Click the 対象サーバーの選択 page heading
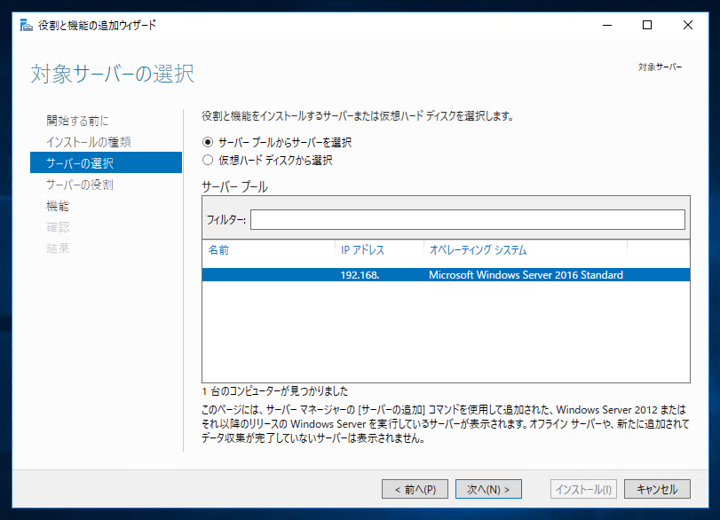This screenshot has width=720, height=520. point(112,74)
